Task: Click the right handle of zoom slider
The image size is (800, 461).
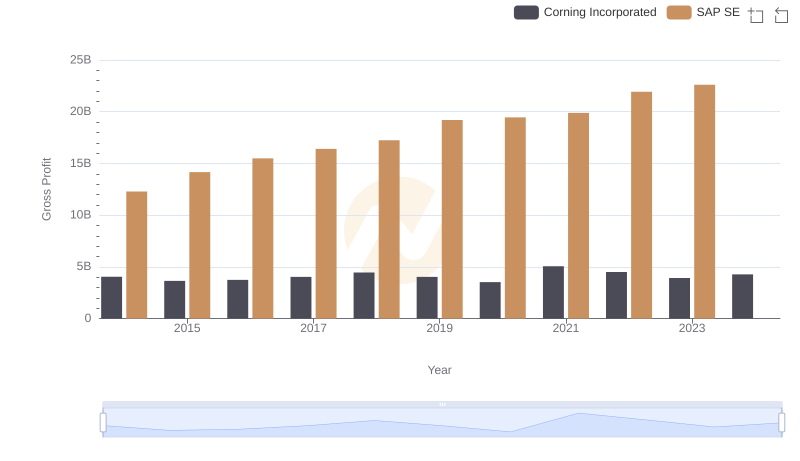Action: pos(782,423)
